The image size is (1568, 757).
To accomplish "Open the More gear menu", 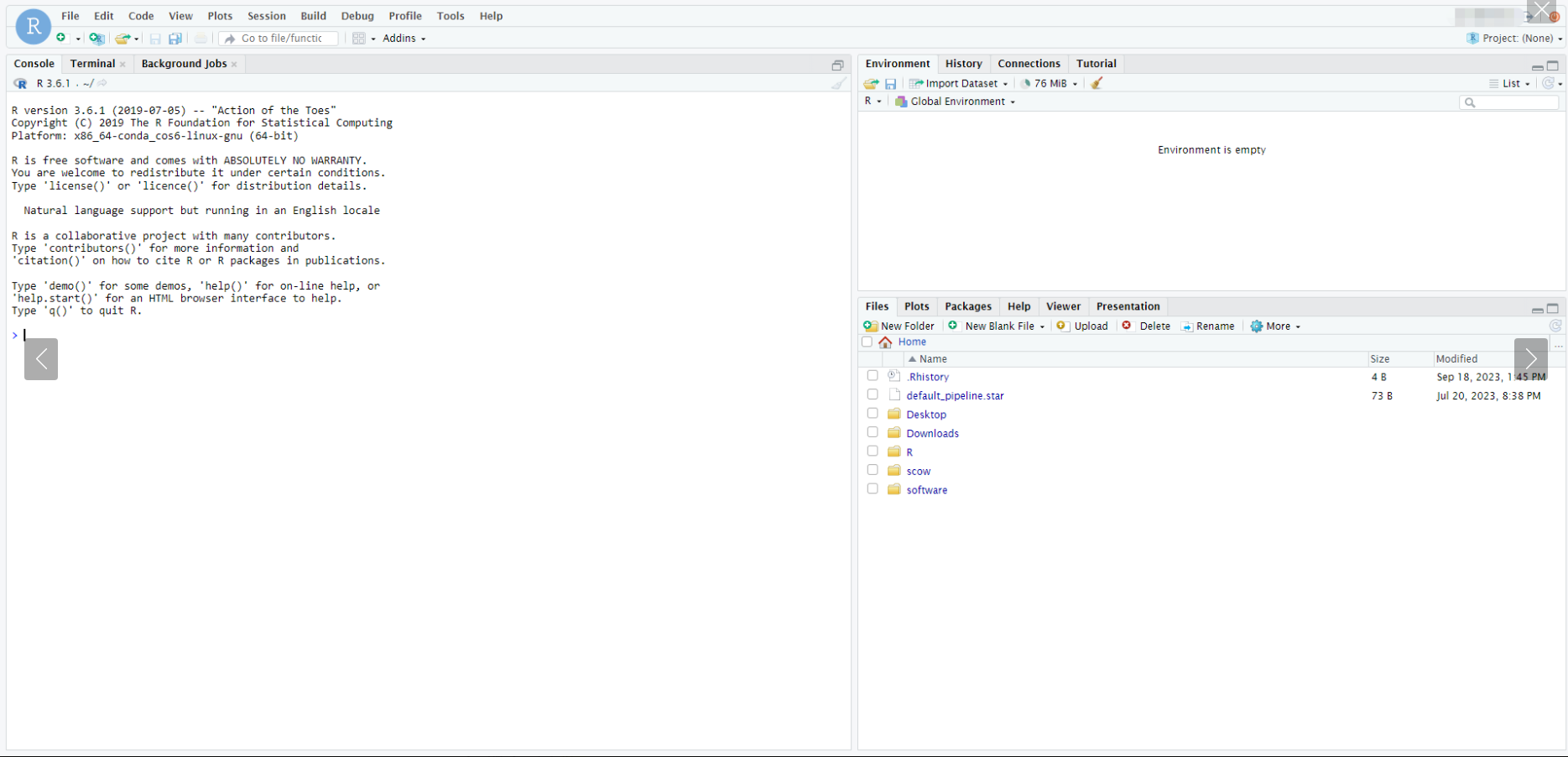I will point(1275,326).
